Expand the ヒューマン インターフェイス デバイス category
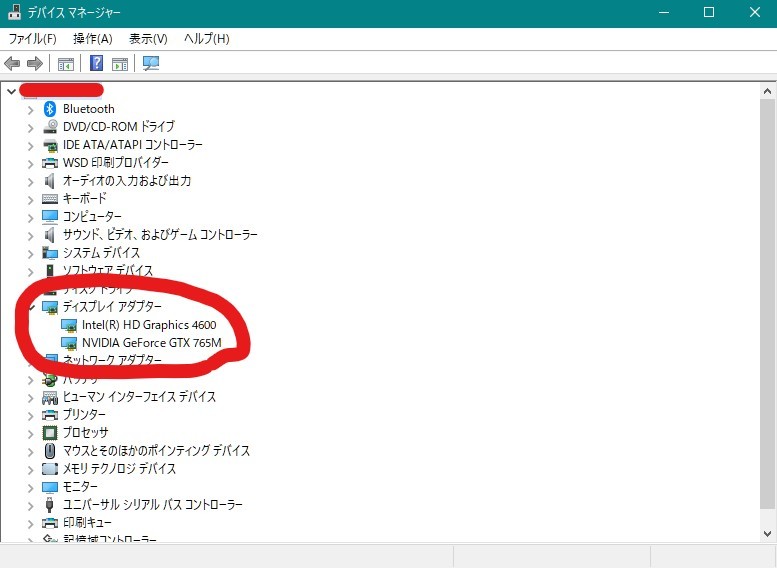This screenshot has height=568, width=777. (30, 398)
